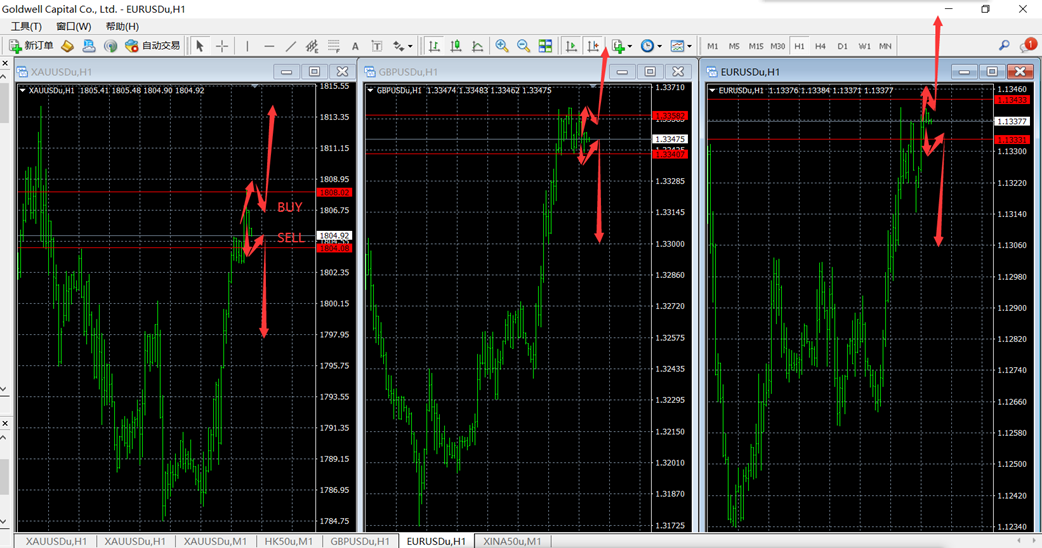This screenshot has width=1042, height=548.
Task: Switch to the HK50u,M1 chart tab
Action: tap(289, 541)
